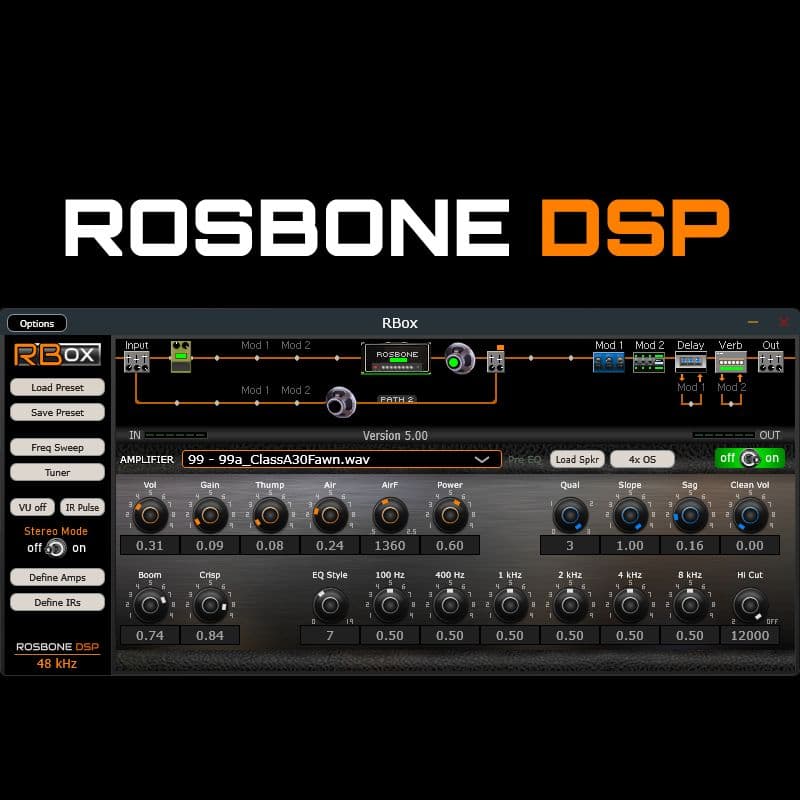
Task: Click the blue Slope knob
Action: click(x=630, y=515)
